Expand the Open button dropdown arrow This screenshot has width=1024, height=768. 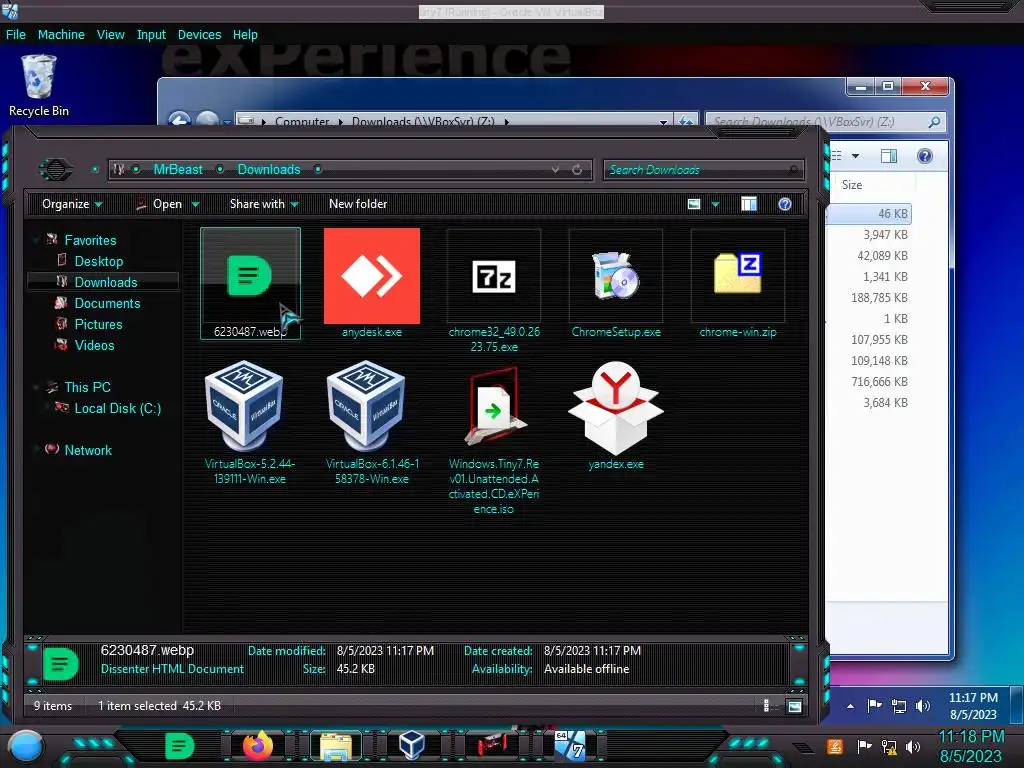click(195, 204)
